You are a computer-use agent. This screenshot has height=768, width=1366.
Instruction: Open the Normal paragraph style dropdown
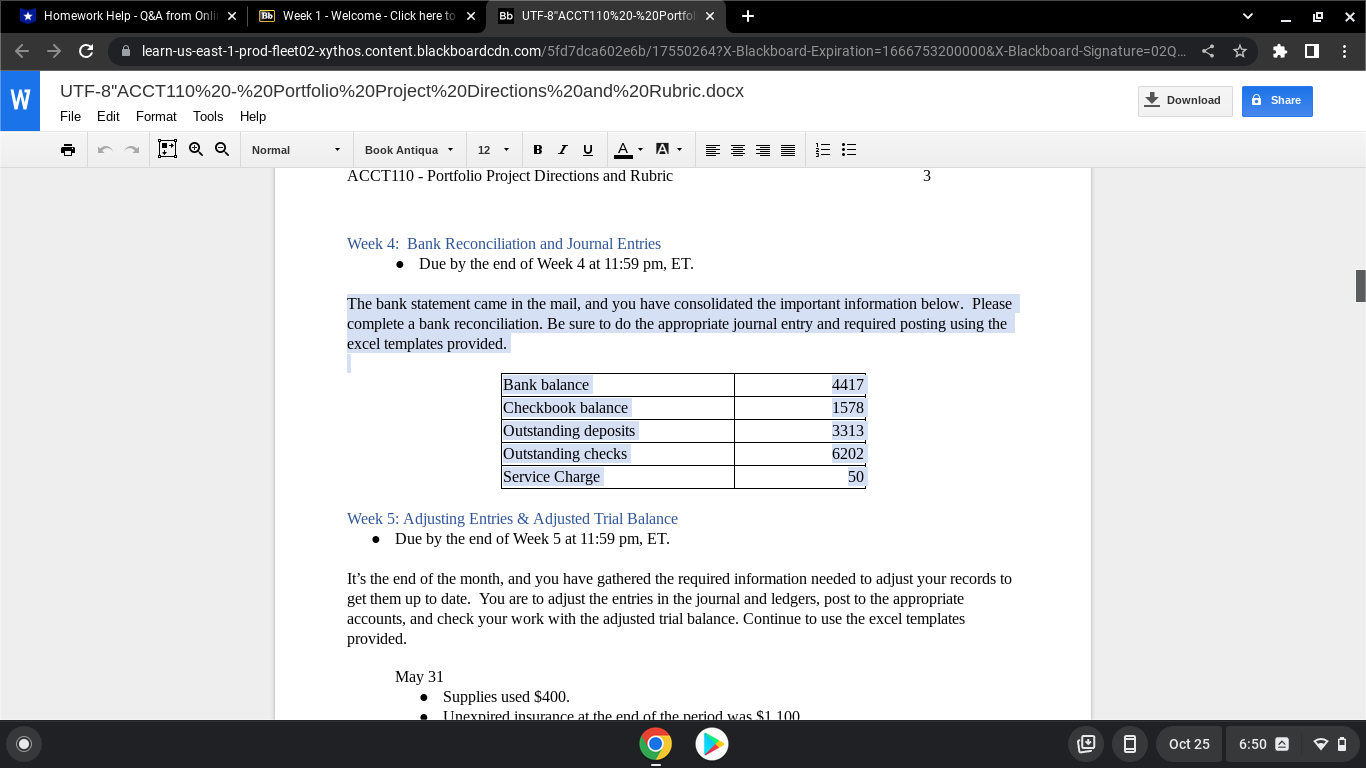[x=295, y=149]
